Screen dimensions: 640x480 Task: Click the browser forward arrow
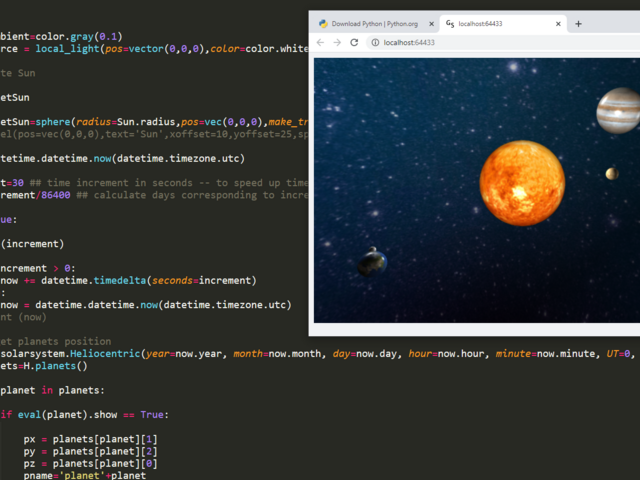tap(337, 43)
